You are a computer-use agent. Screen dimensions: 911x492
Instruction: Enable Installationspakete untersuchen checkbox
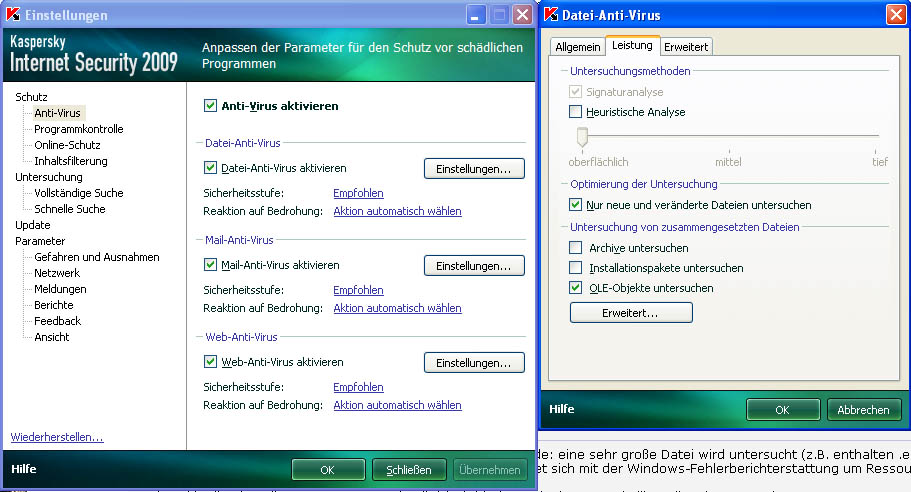click(575, 268)
